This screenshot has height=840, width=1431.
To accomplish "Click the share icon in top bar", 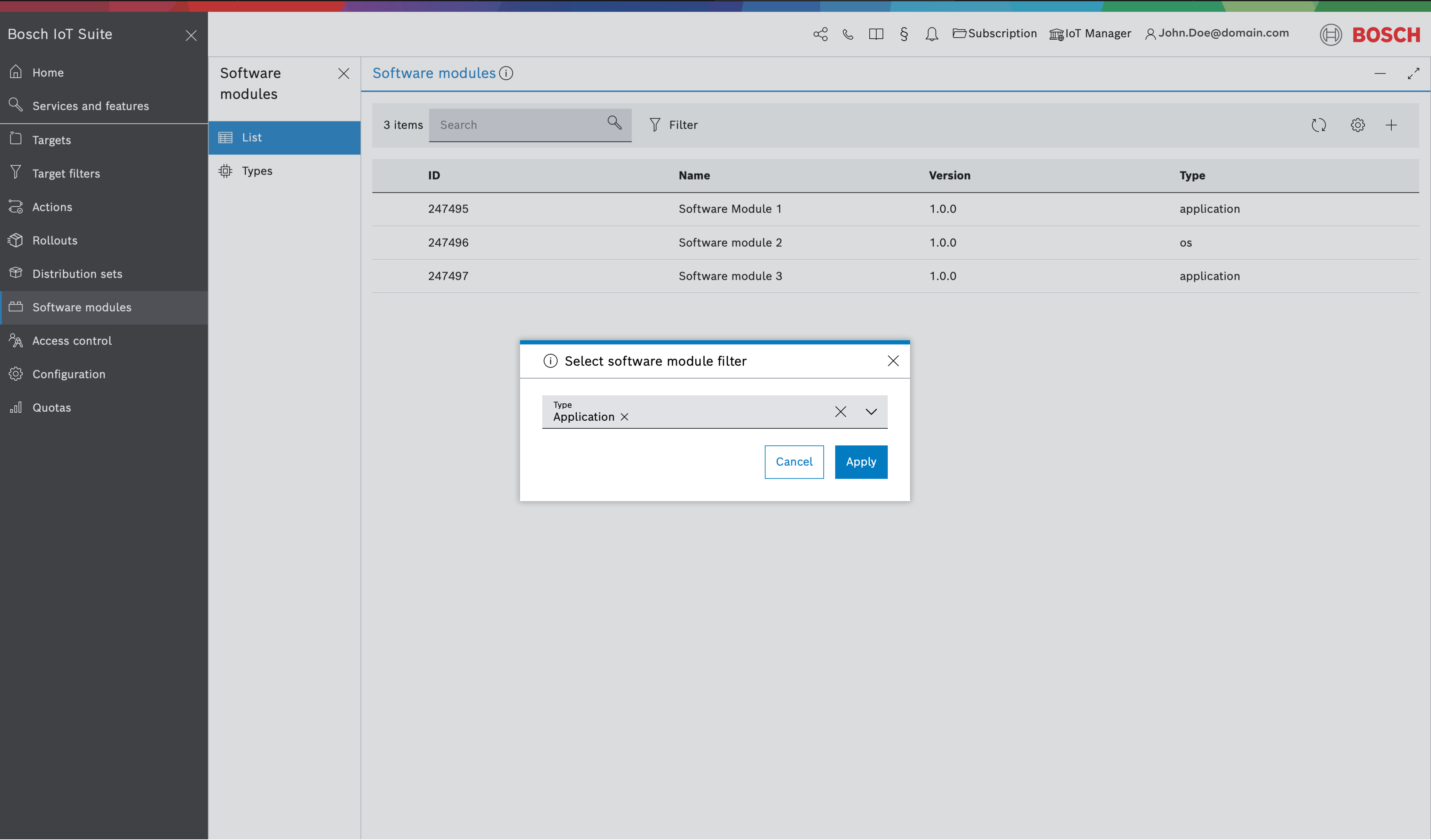I will click(x=820, y=34).
